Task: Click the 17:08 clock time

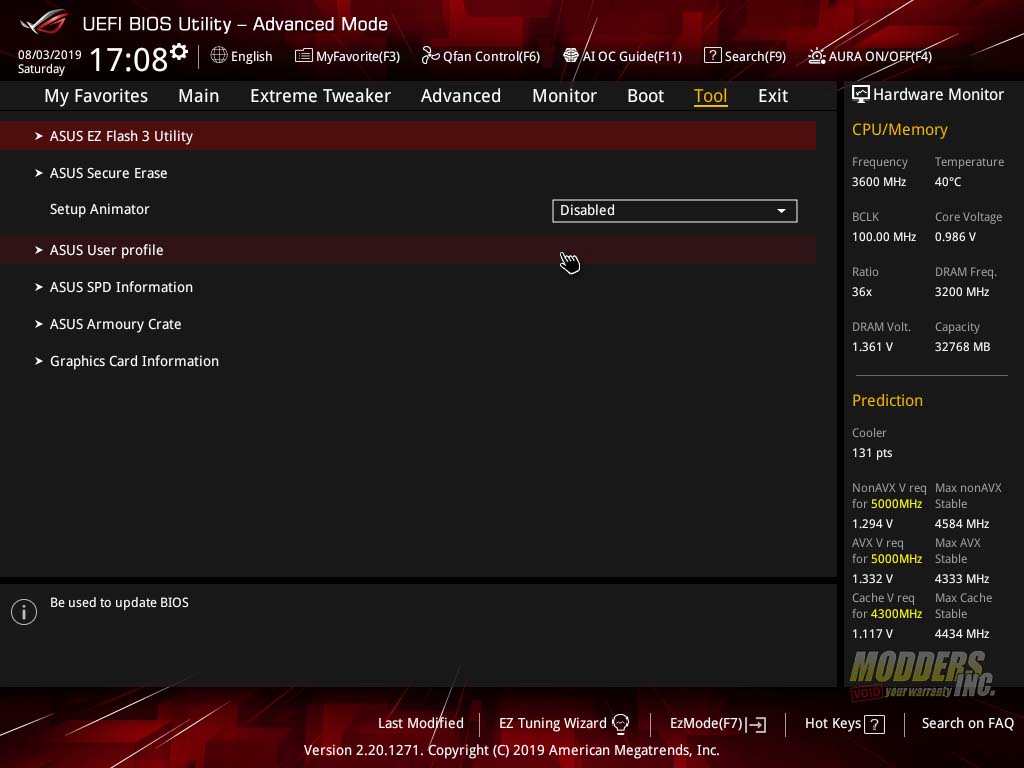Action: 129,59
